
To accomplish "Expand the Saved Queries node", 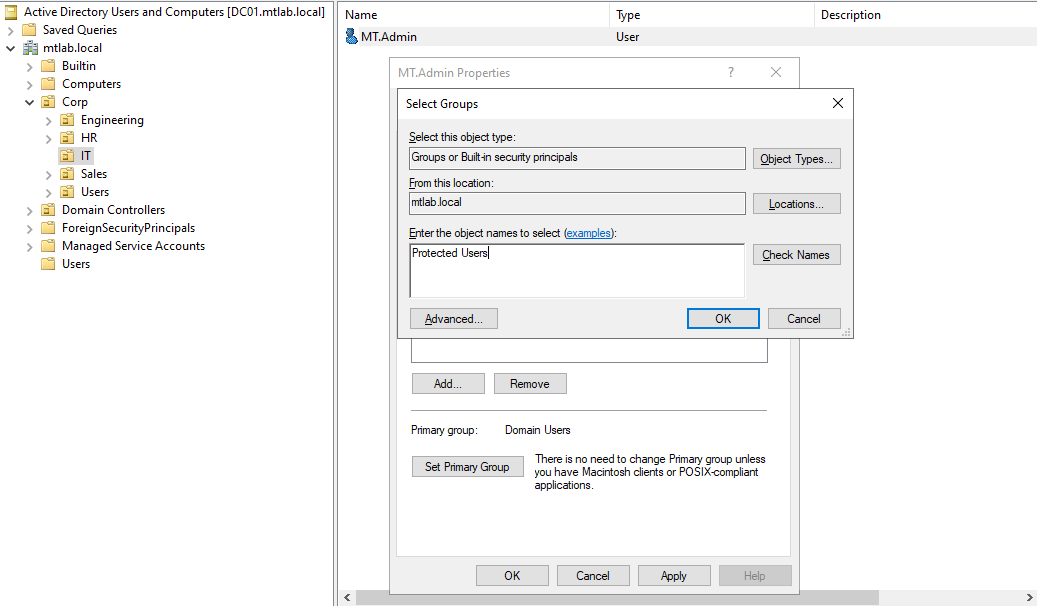I will 11,30.
